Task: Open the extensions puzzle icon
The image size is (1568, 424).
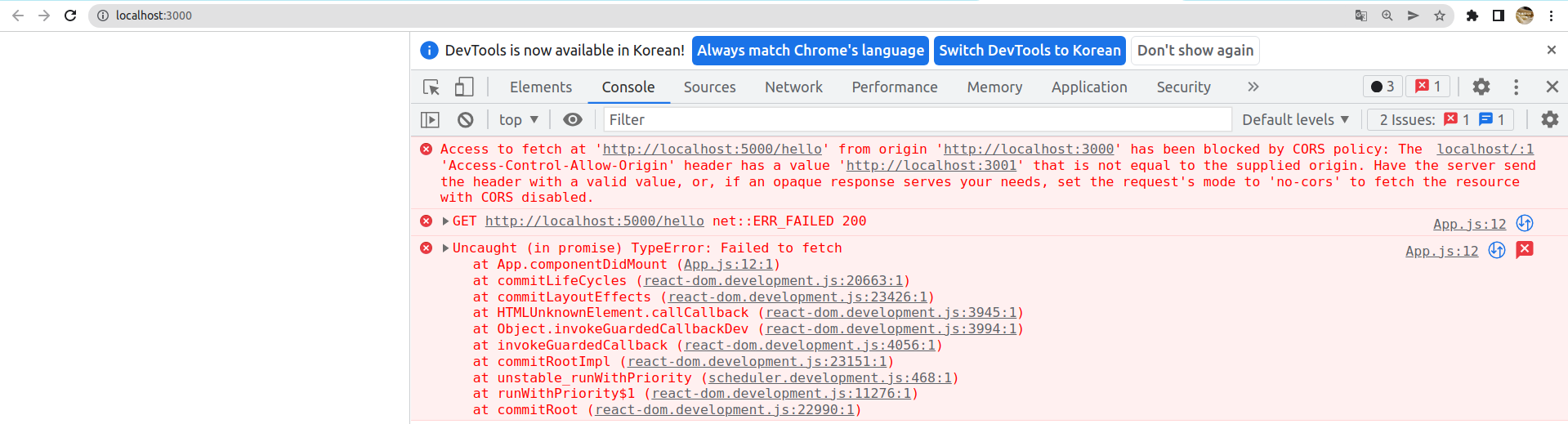Action: pyautogui.click(x=1472, y=16)
